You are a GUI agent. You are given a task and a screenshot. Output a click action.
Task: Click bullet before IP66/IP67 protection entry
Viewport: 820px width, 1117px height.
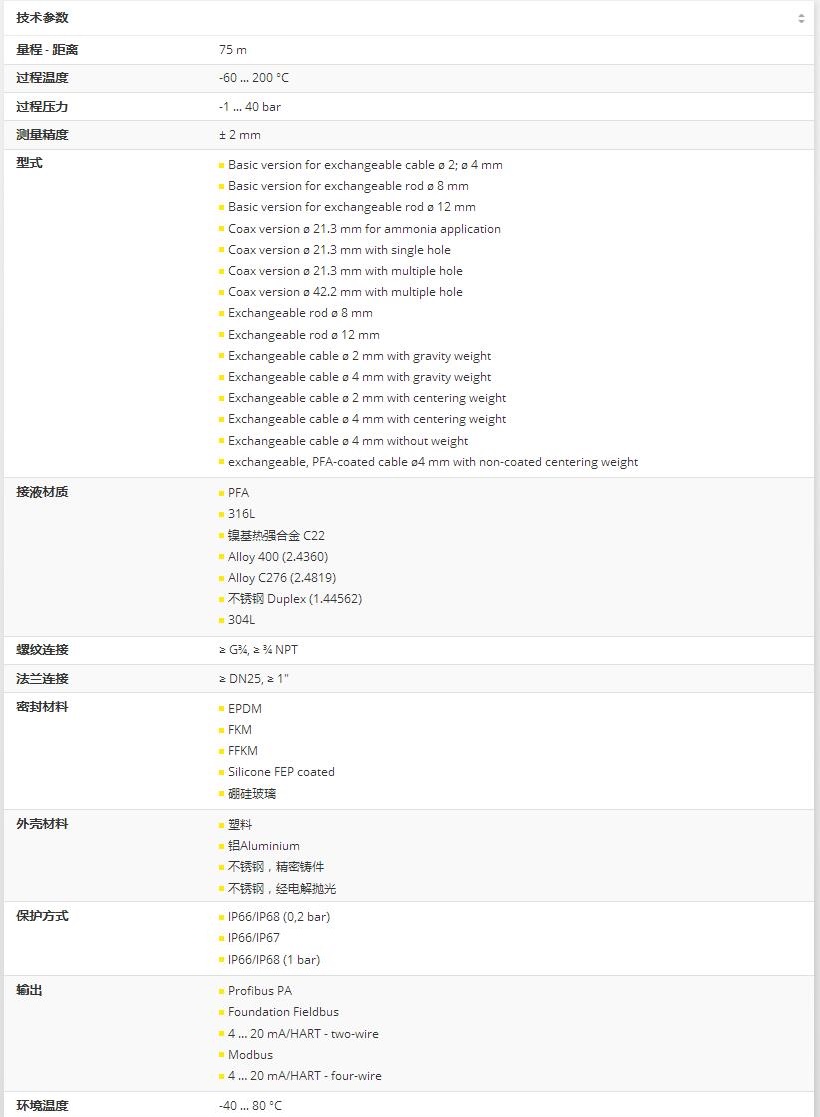pyautogui.click(x=221, y=939)
